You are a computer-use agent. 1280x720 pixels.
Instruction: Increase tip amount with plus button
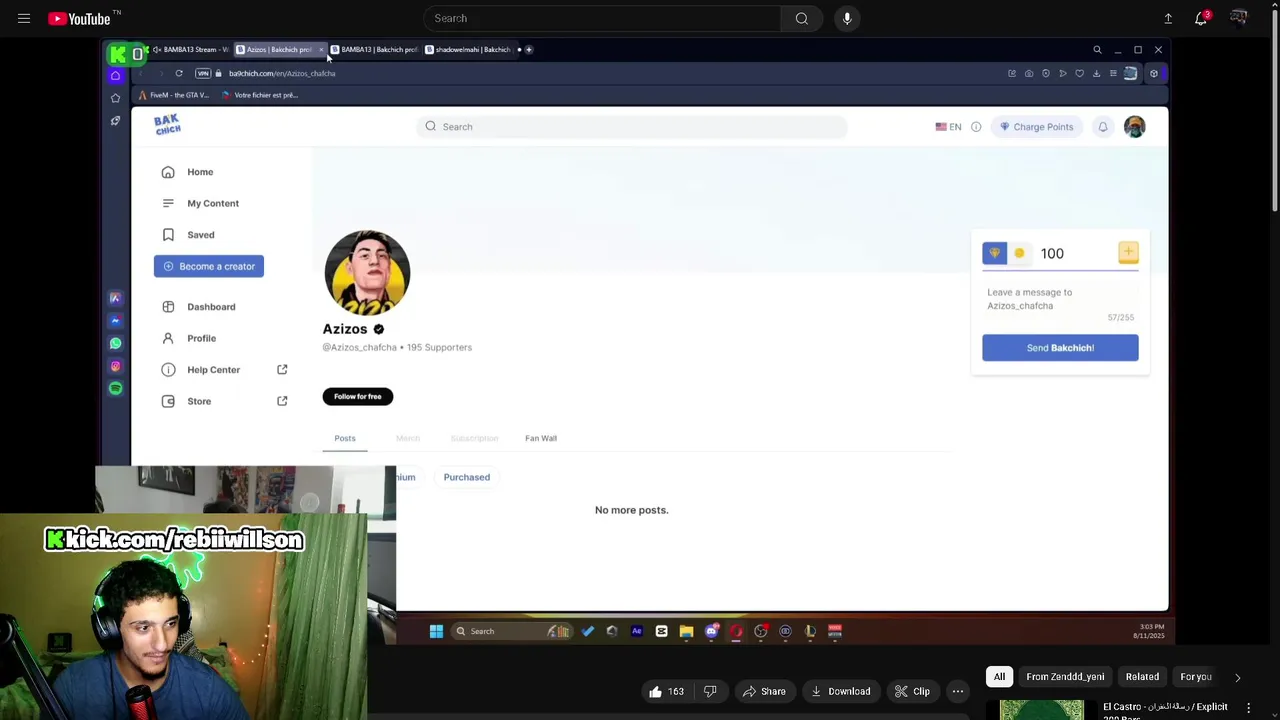(x=1128, y=252)
